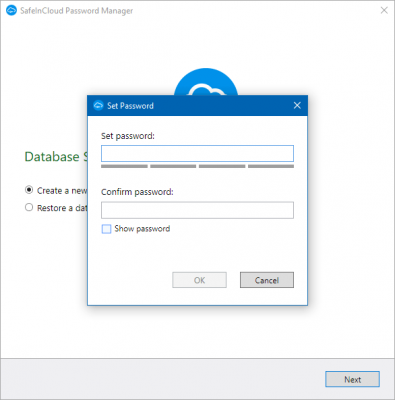Viewport: 395px width, 400px height.
Task: Click the Show password label text
Action: [x=142, y=229]
